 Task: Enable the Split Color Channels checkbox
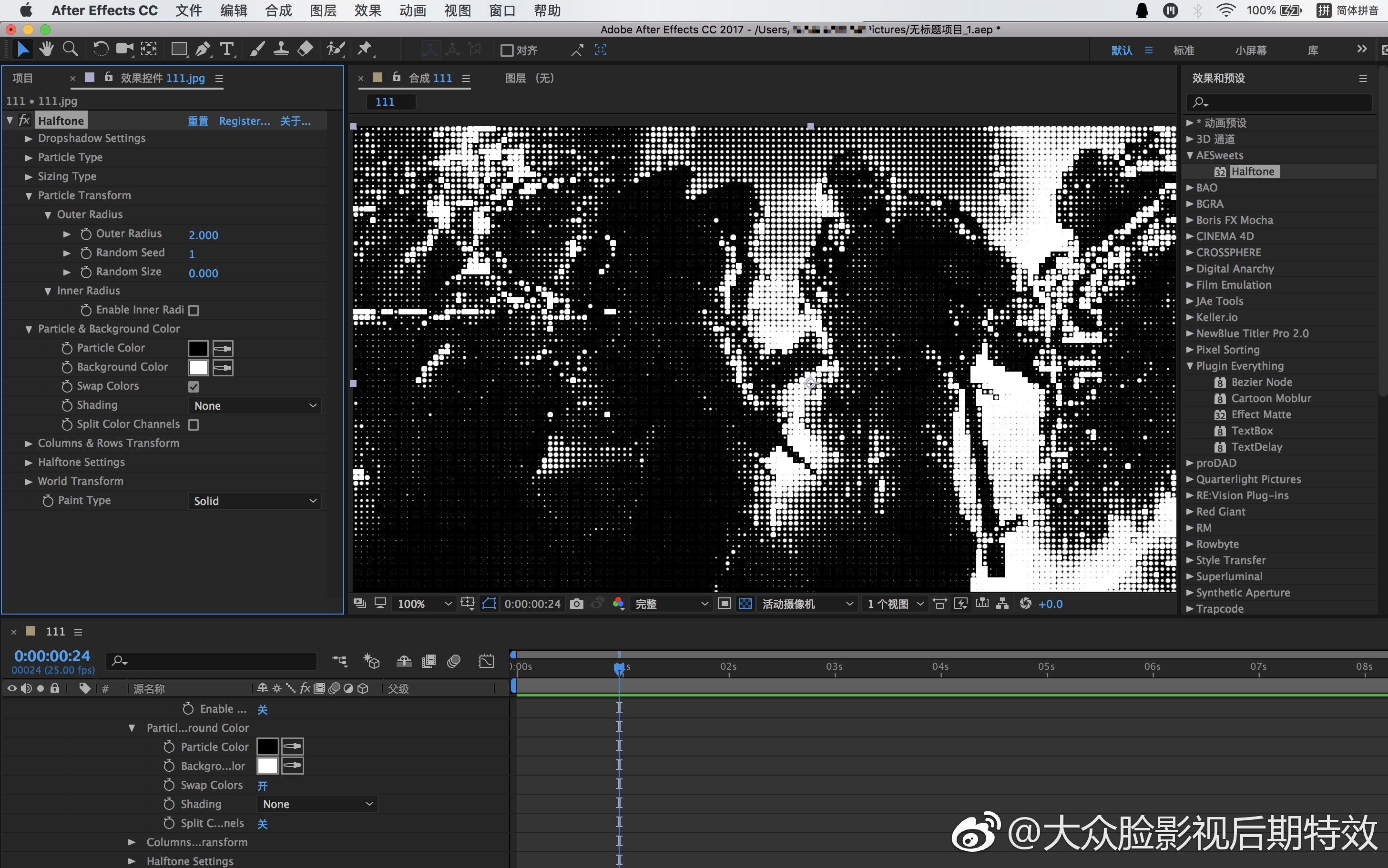click(194, 425)
